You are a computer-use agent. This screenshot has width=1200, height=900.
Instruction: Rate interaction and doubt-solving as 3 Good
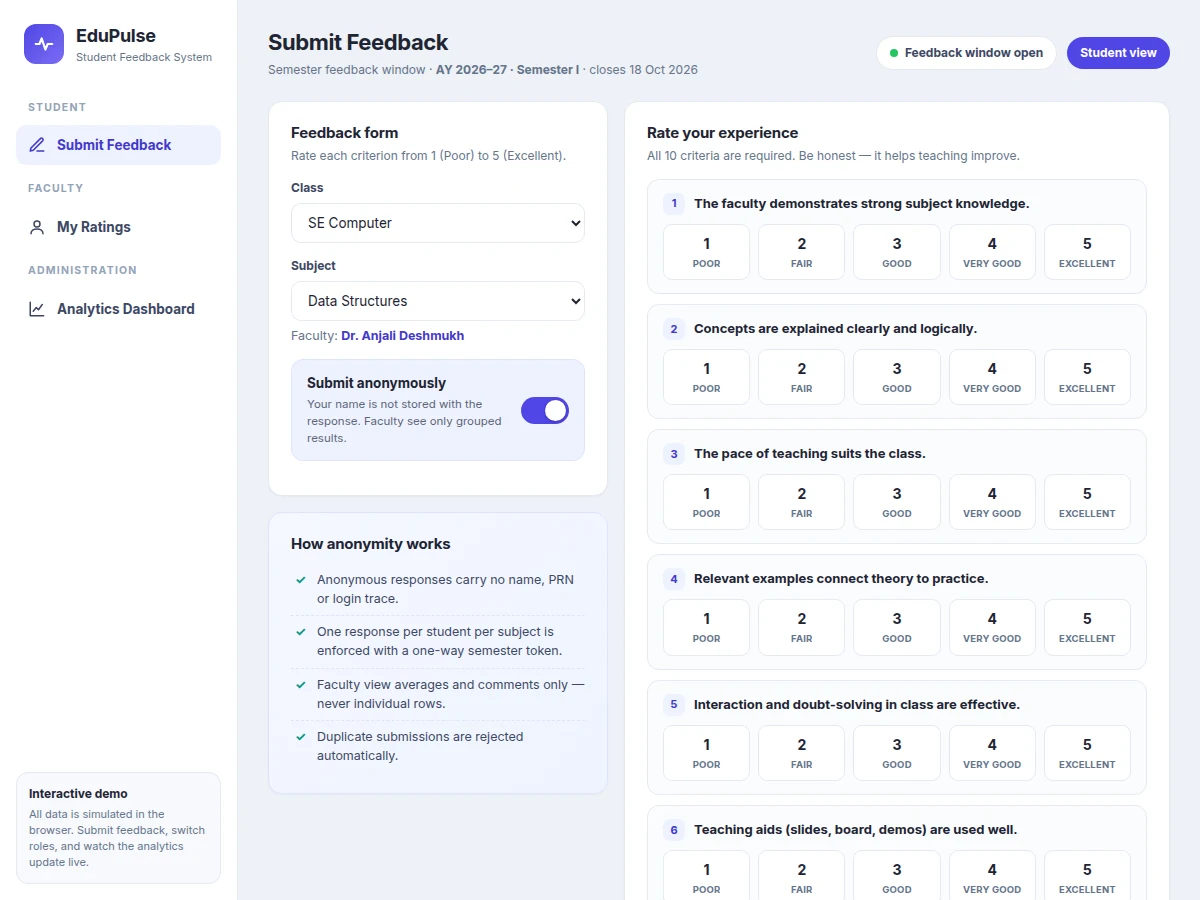pos(897,753)
